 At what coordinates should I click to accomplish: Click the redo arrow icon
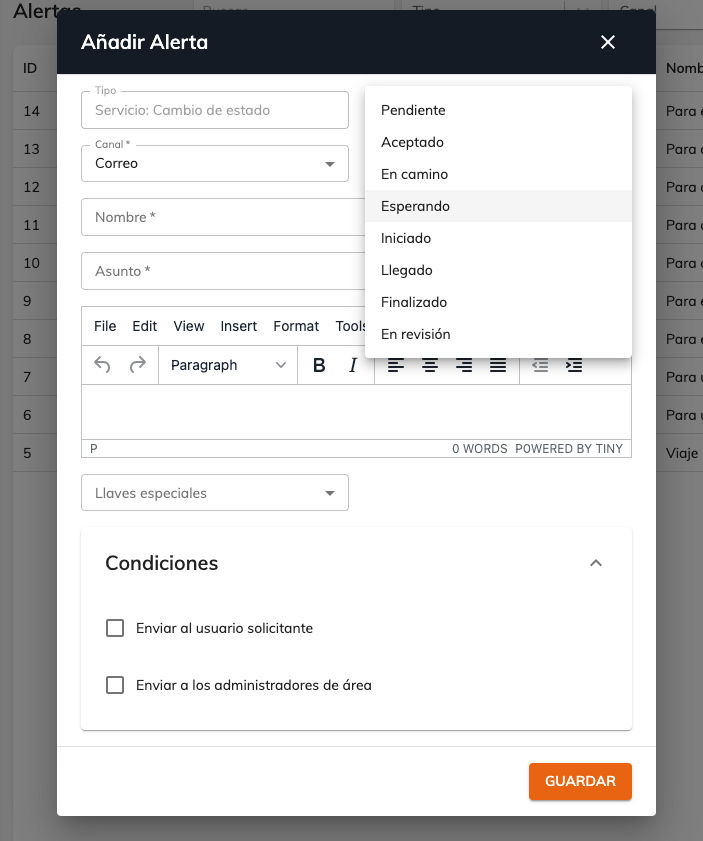[138, 365]
